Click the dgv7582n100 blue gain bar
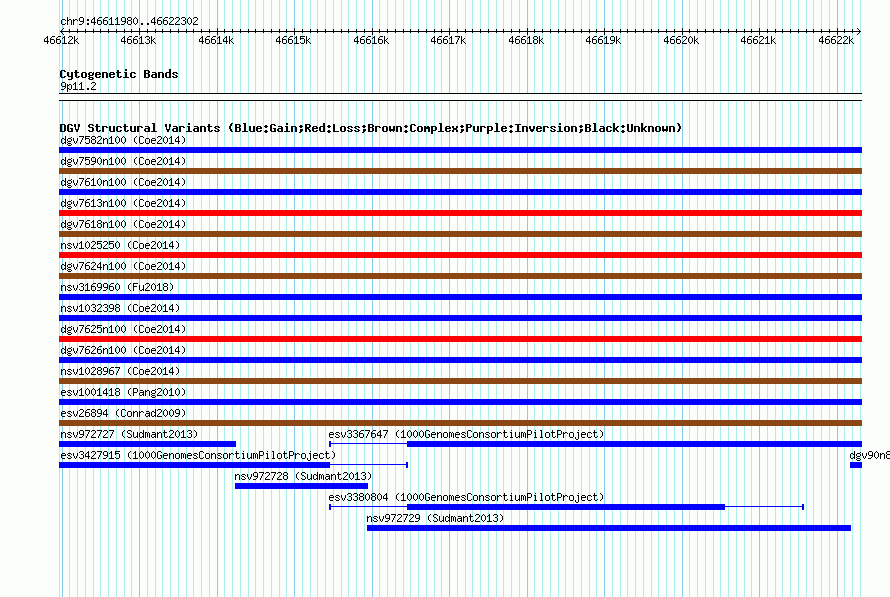 click(460, 150)
